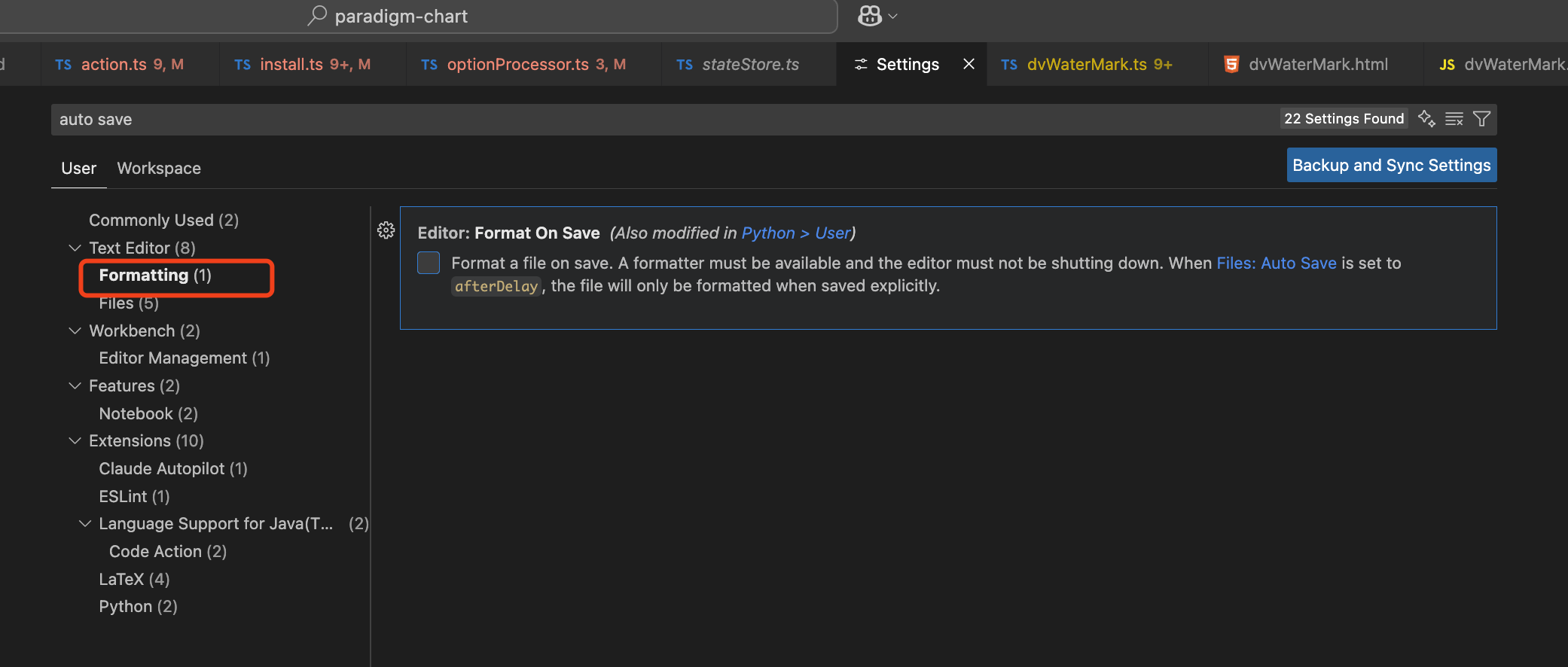The image size is (1568, 667).
Task: Collapse the Workbench tree section
Action: tap(75, 330)
